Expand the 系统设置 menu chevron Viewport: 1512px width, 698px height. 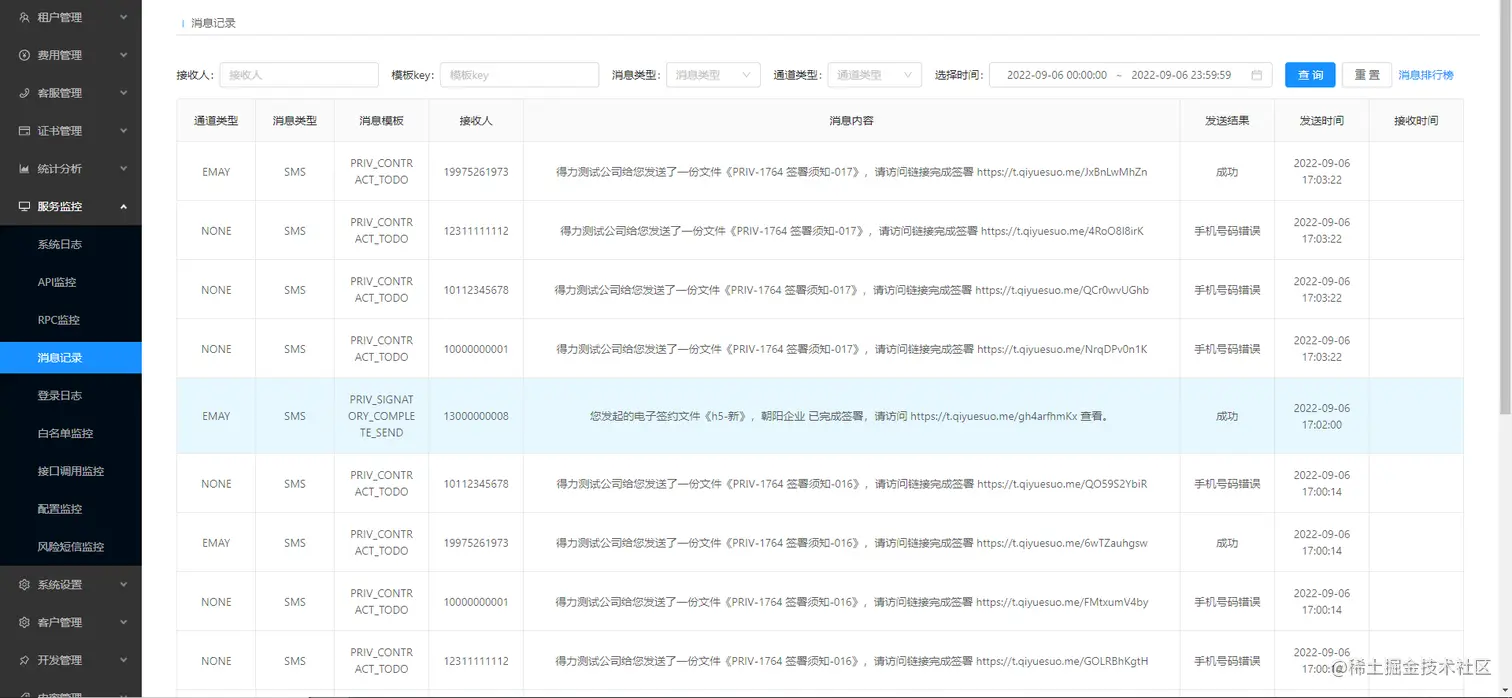(123, 585)
